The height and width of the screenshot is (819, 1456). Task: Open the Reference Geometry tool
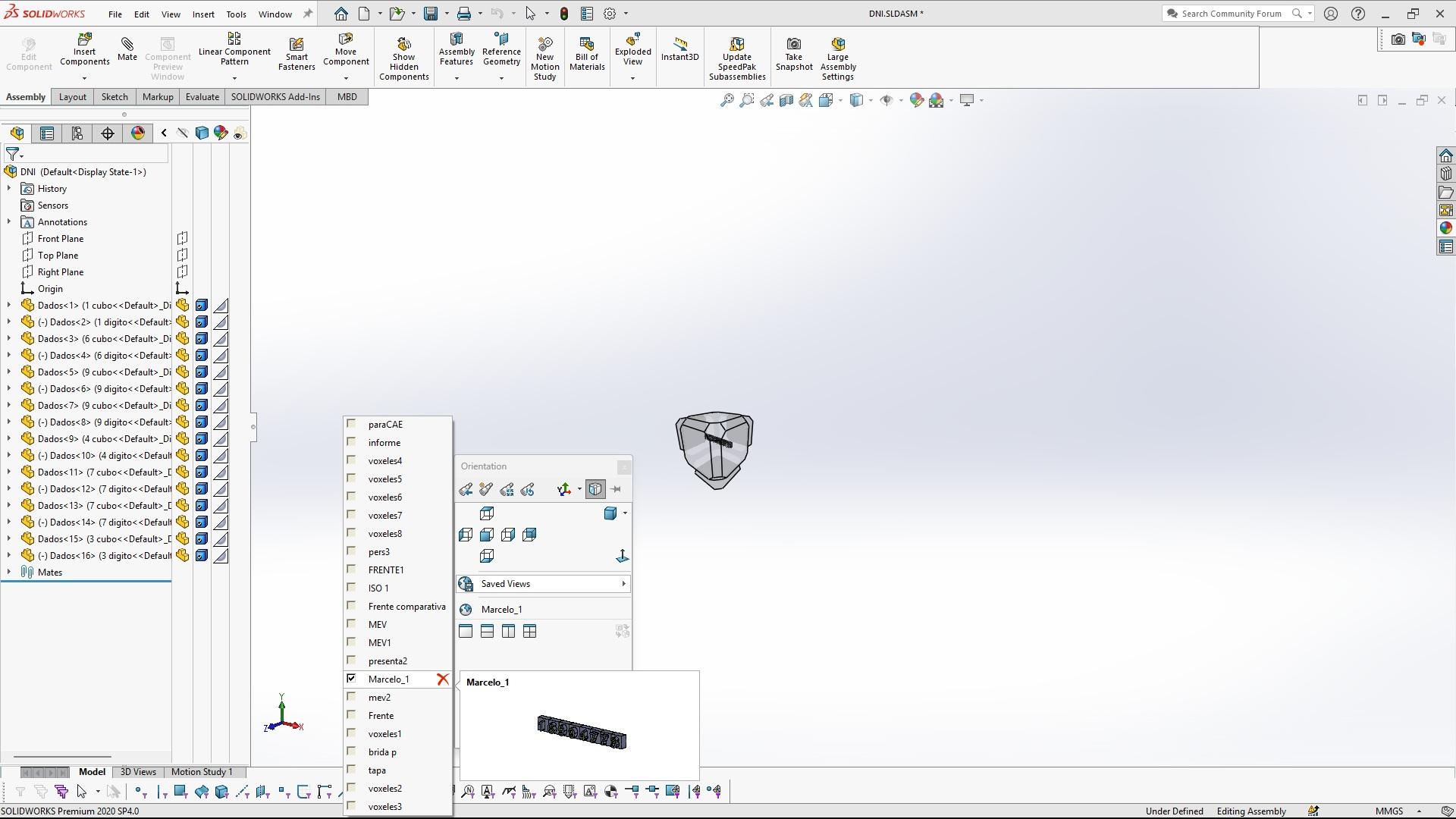click(x=501, y=49)
